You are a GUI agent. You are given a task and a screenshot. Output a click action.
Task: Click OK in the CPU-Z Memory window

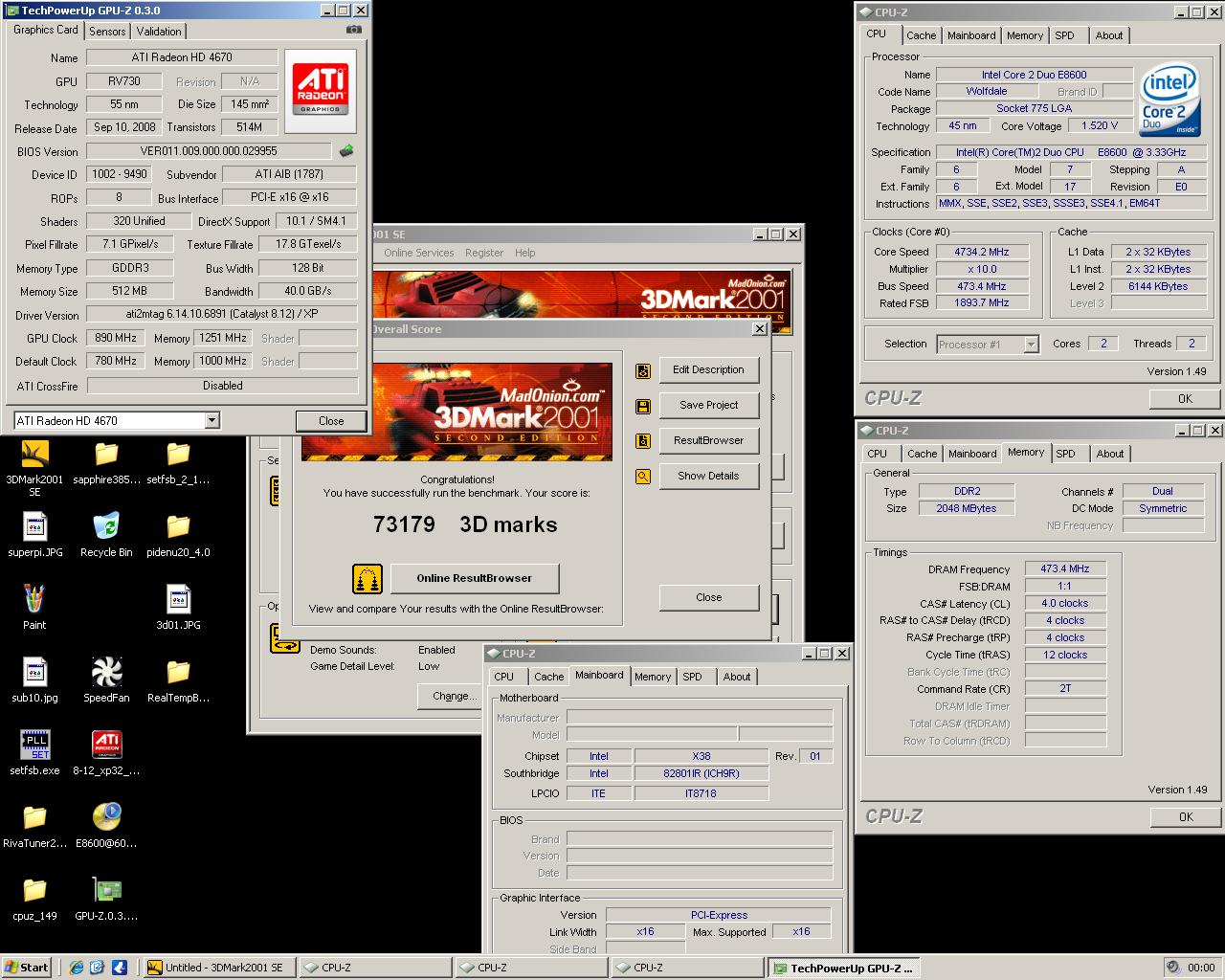tap(1186, 817)
